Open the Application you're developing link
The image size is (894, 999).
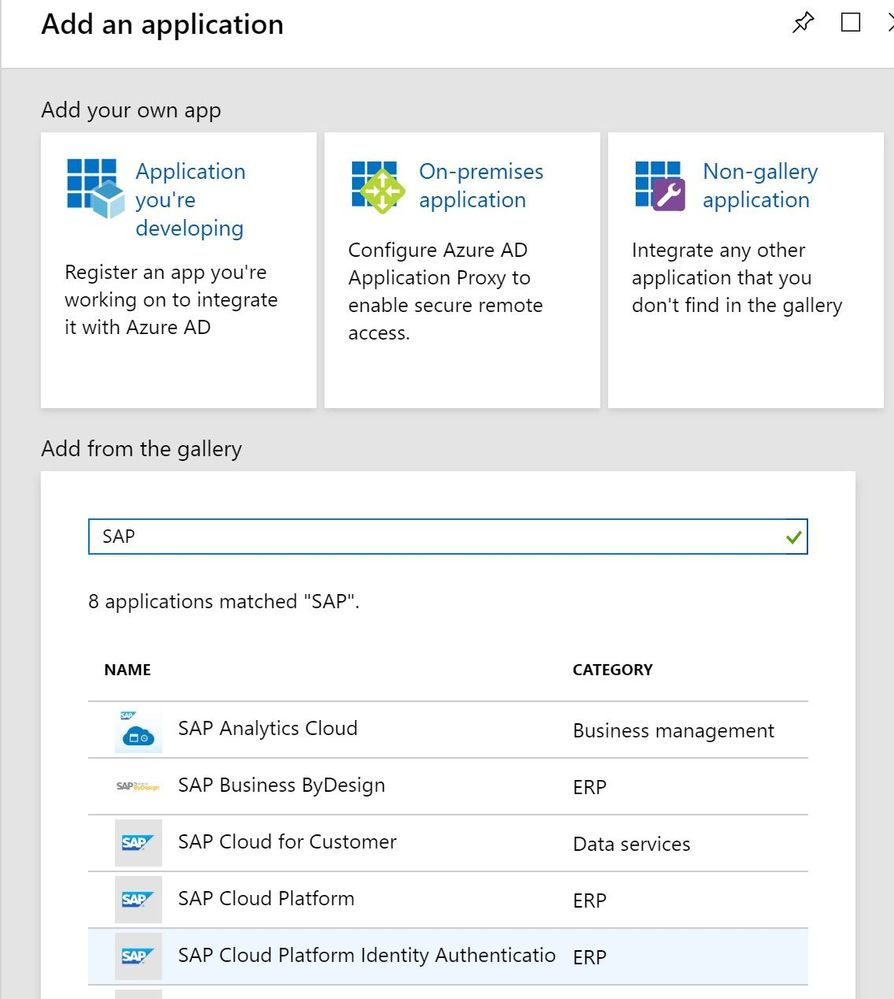(x=190, y=200)
